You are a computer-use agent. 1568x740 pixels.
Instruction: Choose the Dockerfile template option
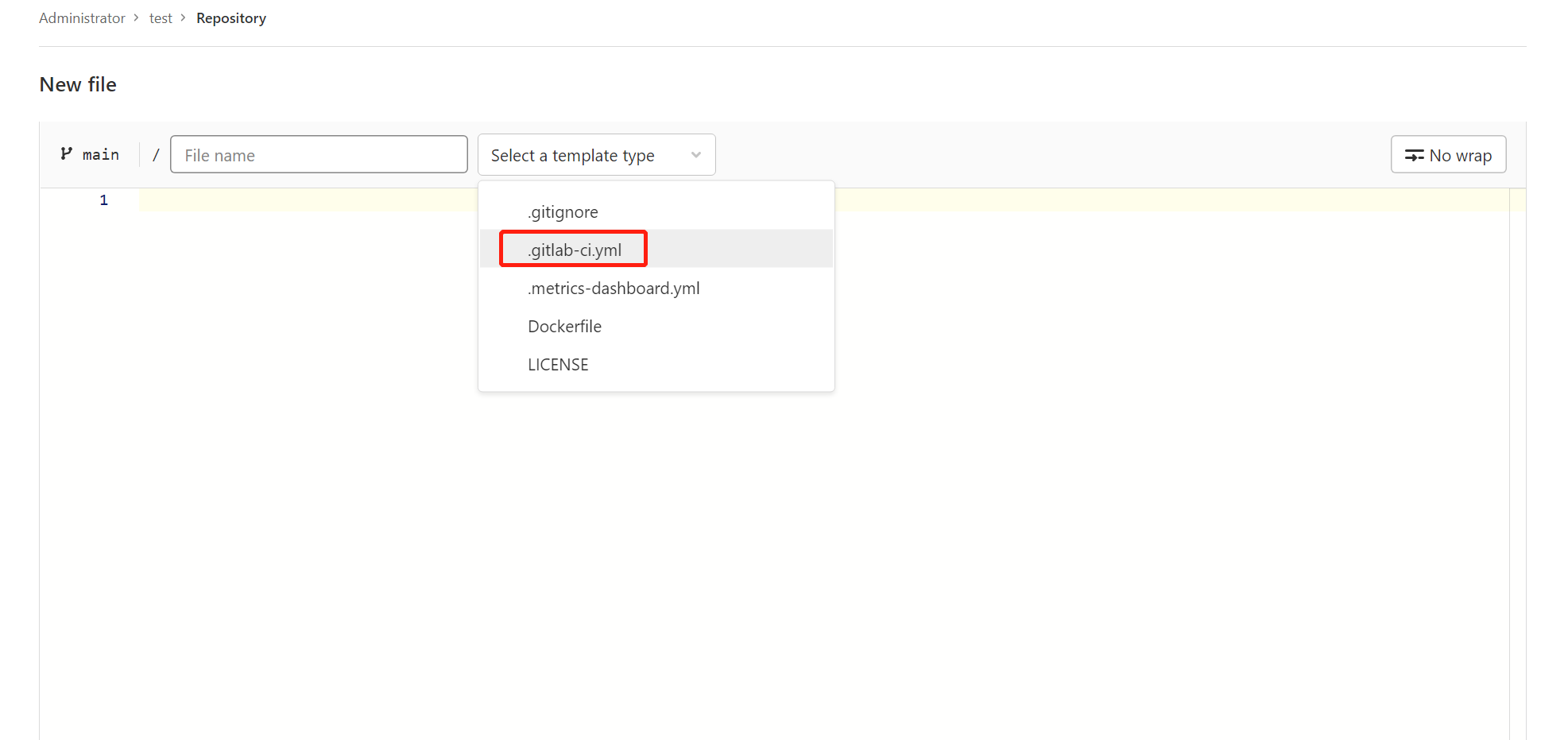tap(564, 326)
